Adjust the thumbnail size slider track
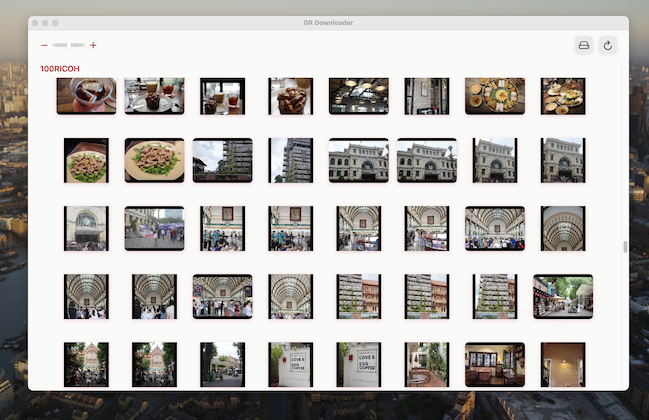 (68, 45)
